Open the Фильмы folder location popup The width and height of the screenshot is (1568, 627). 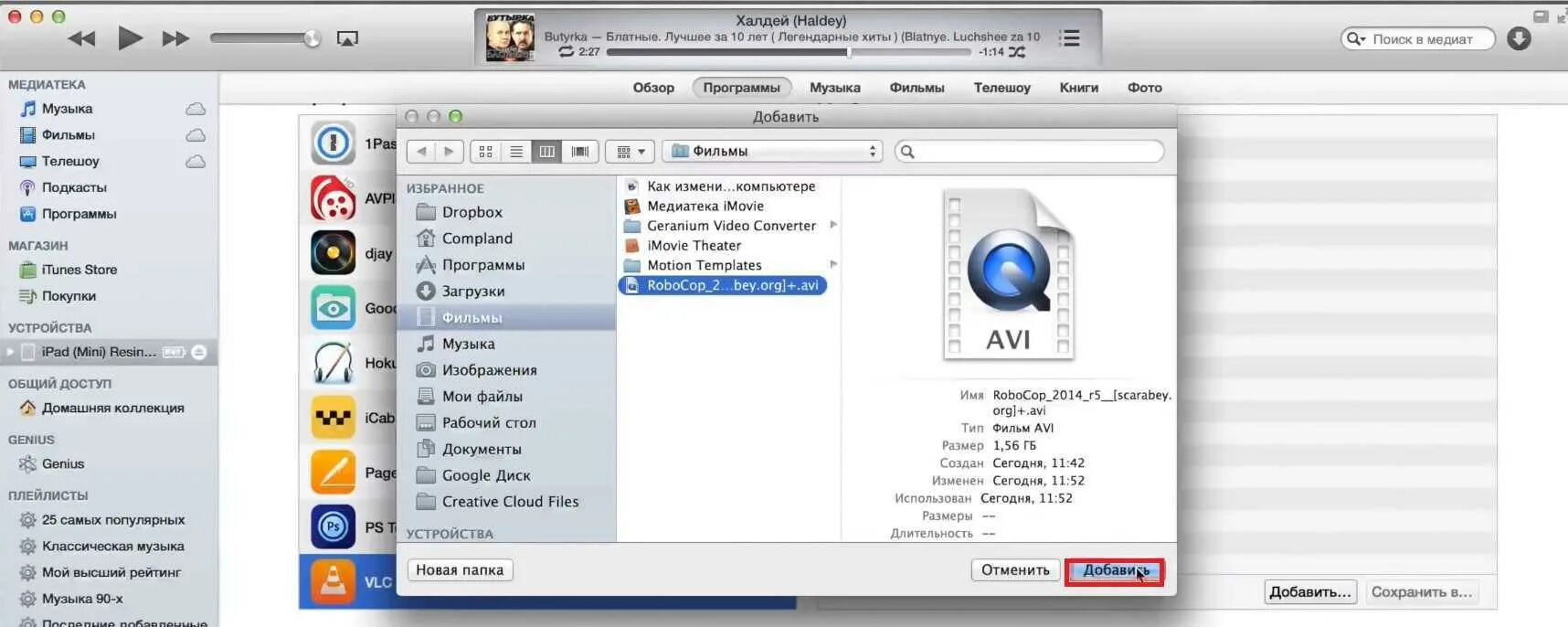[x=773, y=152]
